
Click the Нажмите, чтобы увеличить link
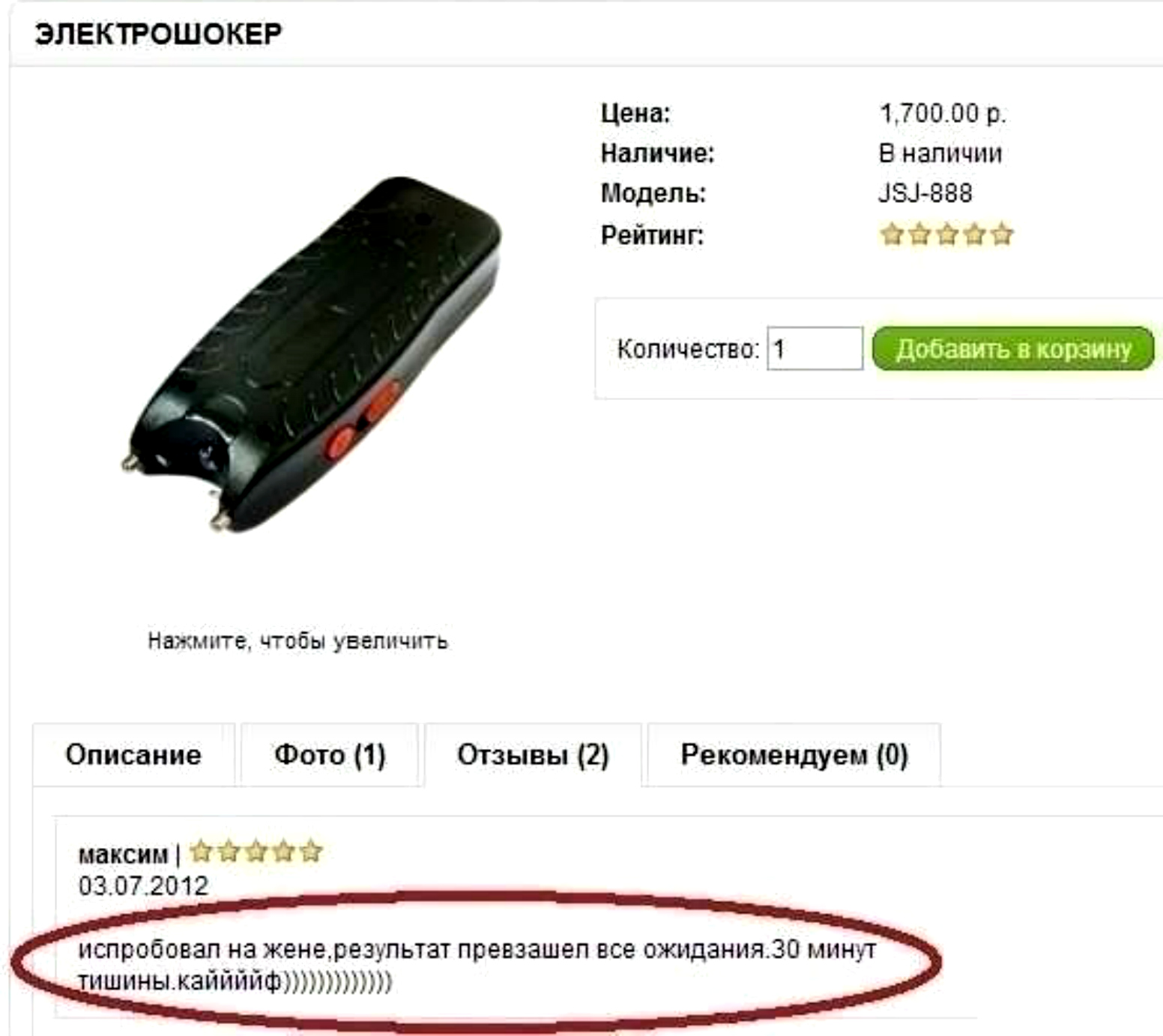pyautogui.click(x=297, y=641)
